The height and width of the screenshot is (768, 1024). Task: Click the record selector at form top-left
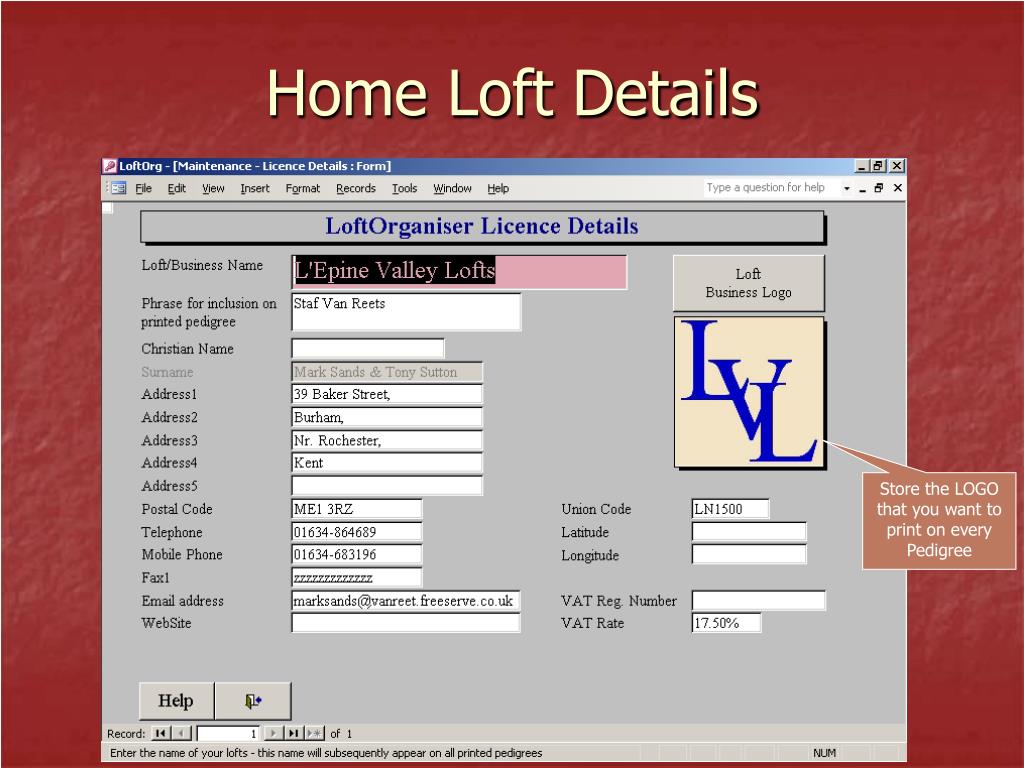tap(108, 208)
